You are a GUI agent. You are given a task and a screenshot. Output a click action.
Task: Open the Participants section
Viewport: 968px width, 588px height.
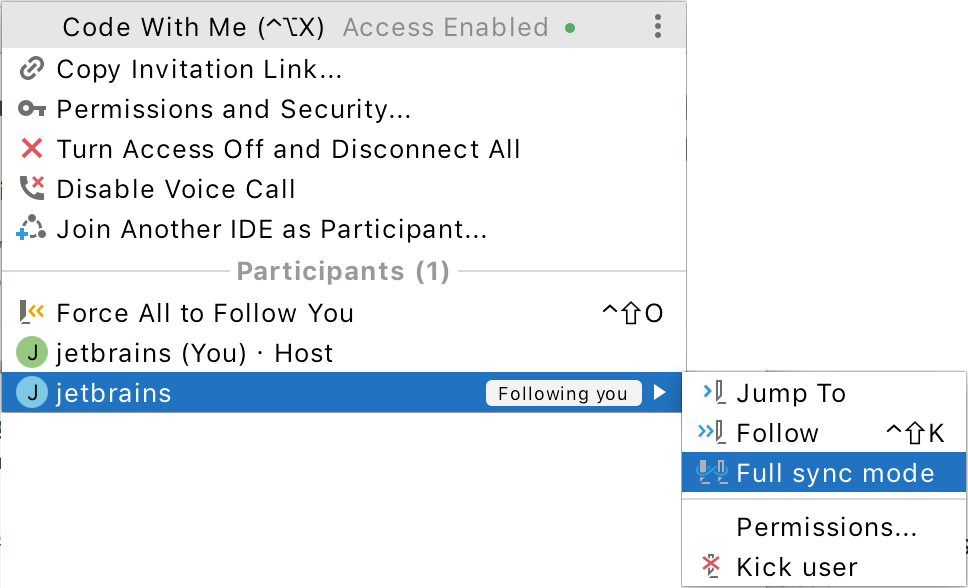[x=343, y=271]
